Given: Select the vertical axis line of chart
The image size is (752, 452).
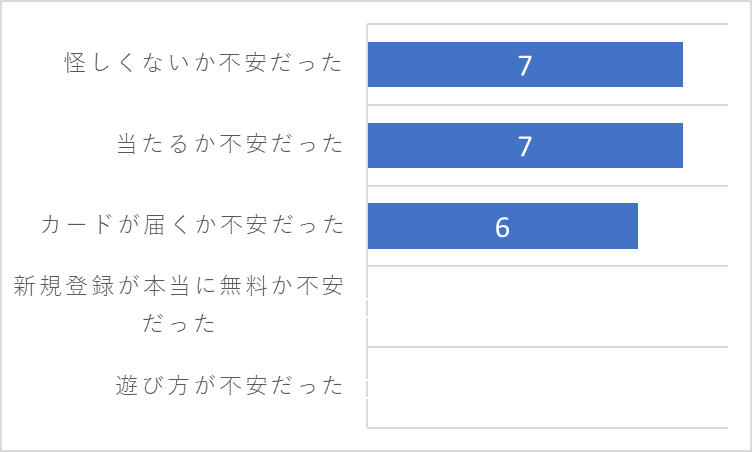Looking at the screenshot, I should 367,226.
